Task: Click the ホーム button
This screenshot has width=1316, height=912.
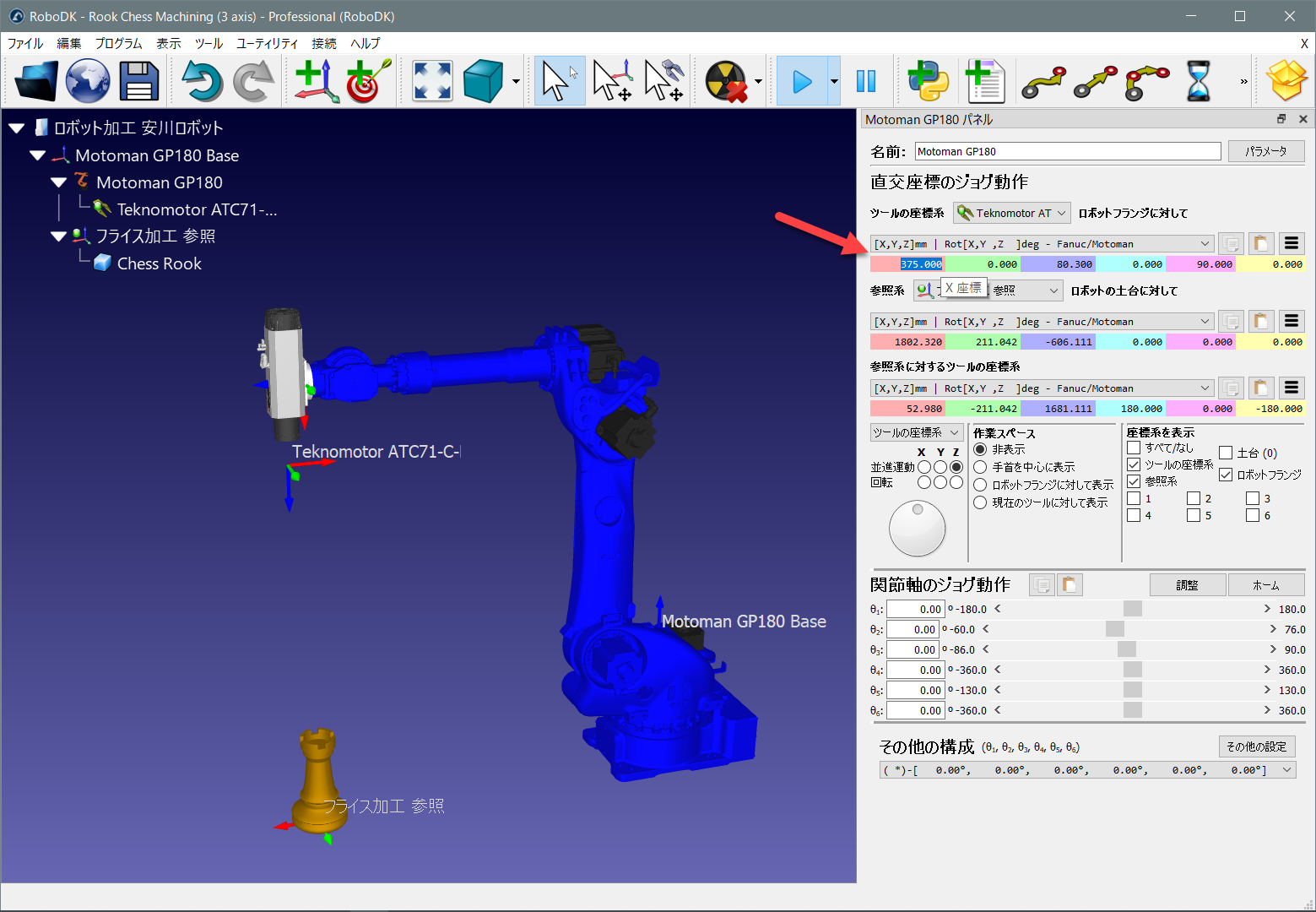Action: pyautogui.click(x=1266, y=584)
